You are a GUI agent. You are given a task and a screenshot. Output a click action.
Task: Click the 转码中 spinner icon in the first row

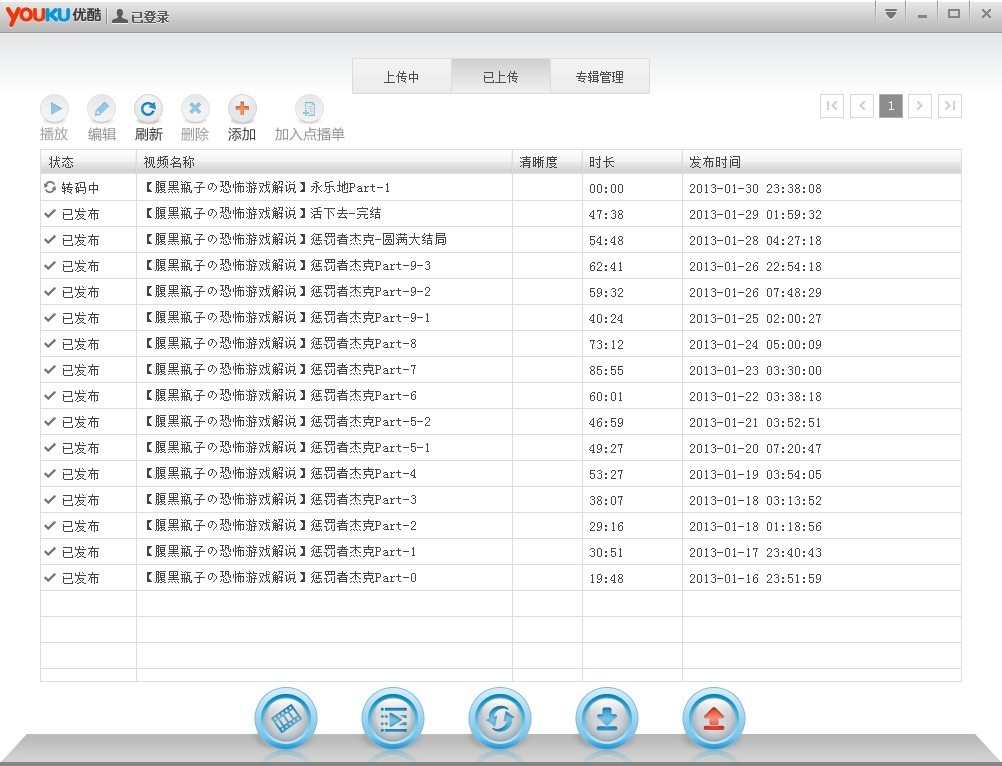(x=50, y=187)
